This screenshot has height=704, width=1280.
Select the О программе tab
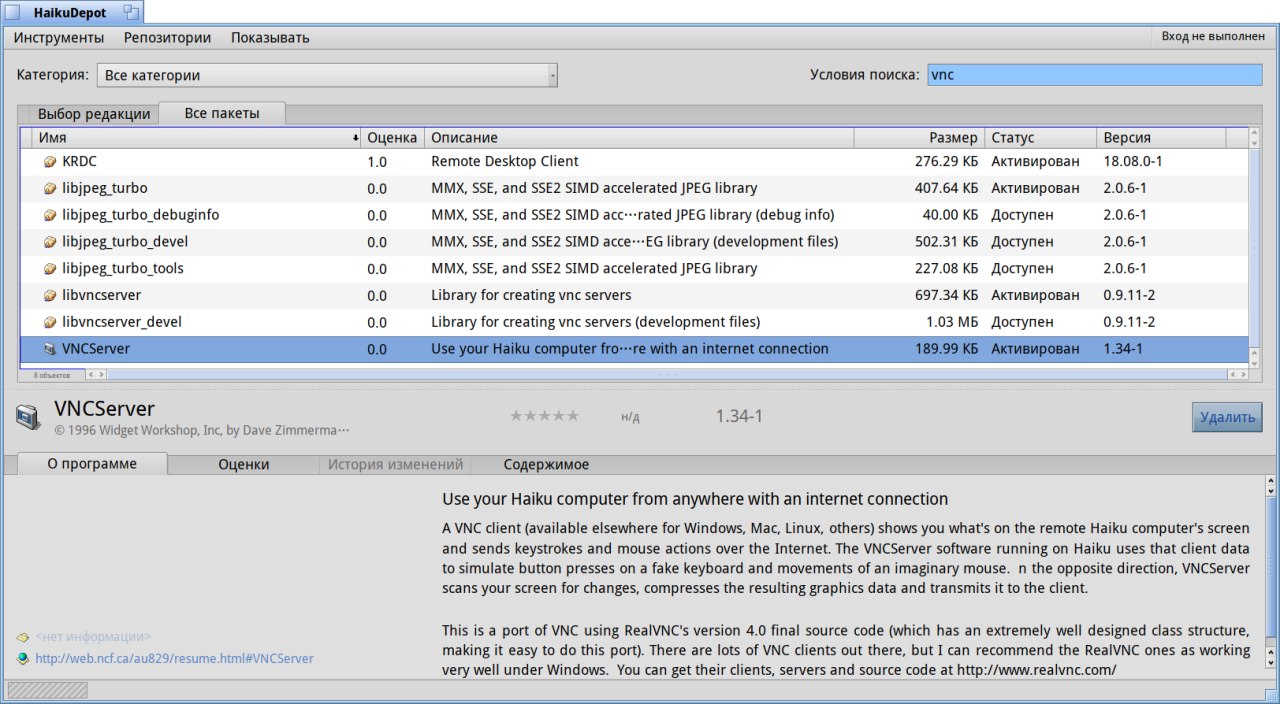tap(92, 464)
